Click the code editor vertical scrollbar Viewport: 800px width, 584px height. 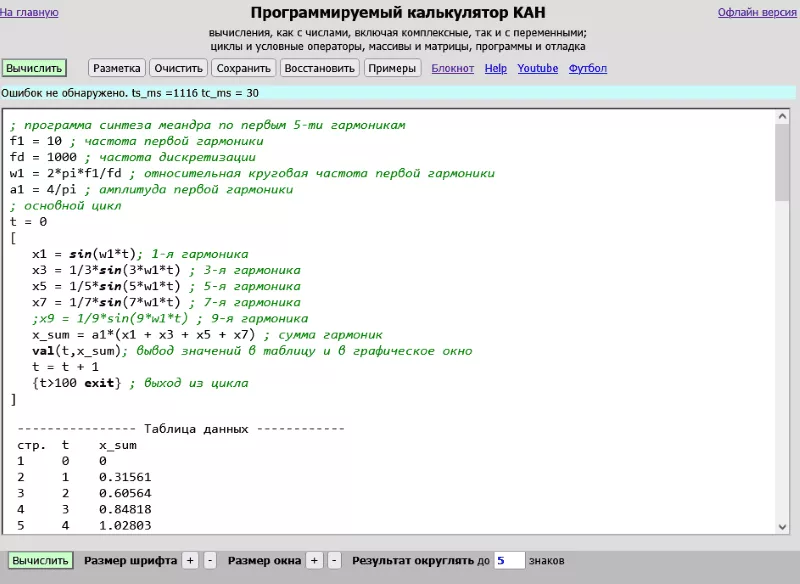pos(782,160)
